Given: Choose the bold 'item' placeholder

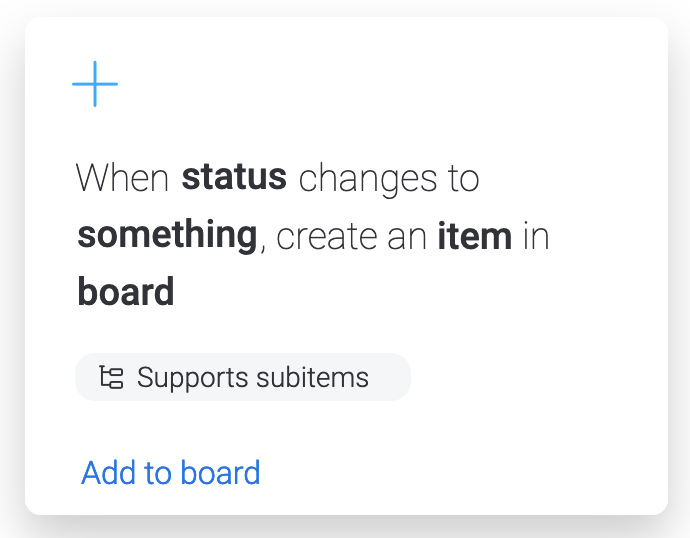Looking at the screenshot, I should point(474,236).
